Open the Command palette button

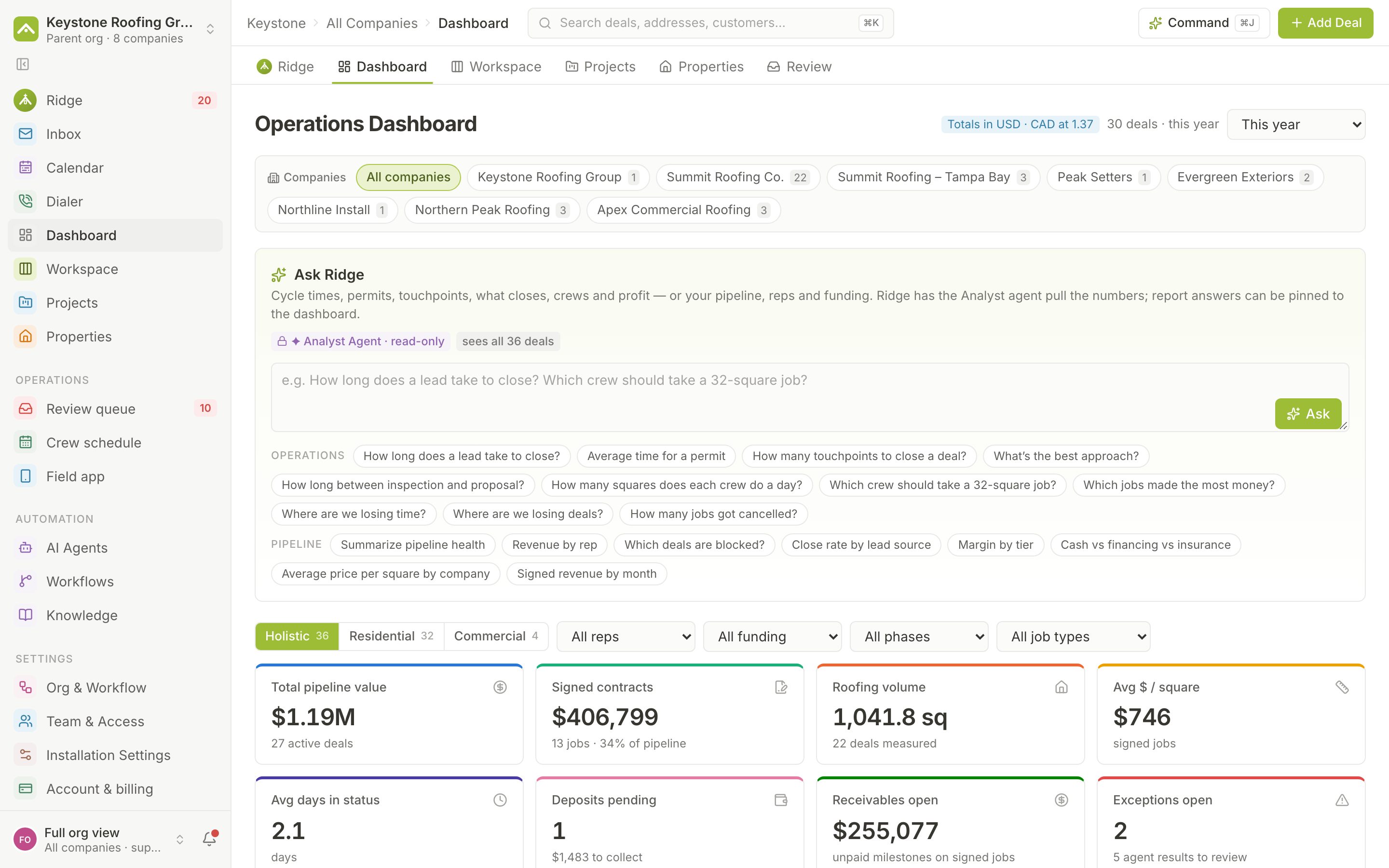click(x=1204, y=23)
